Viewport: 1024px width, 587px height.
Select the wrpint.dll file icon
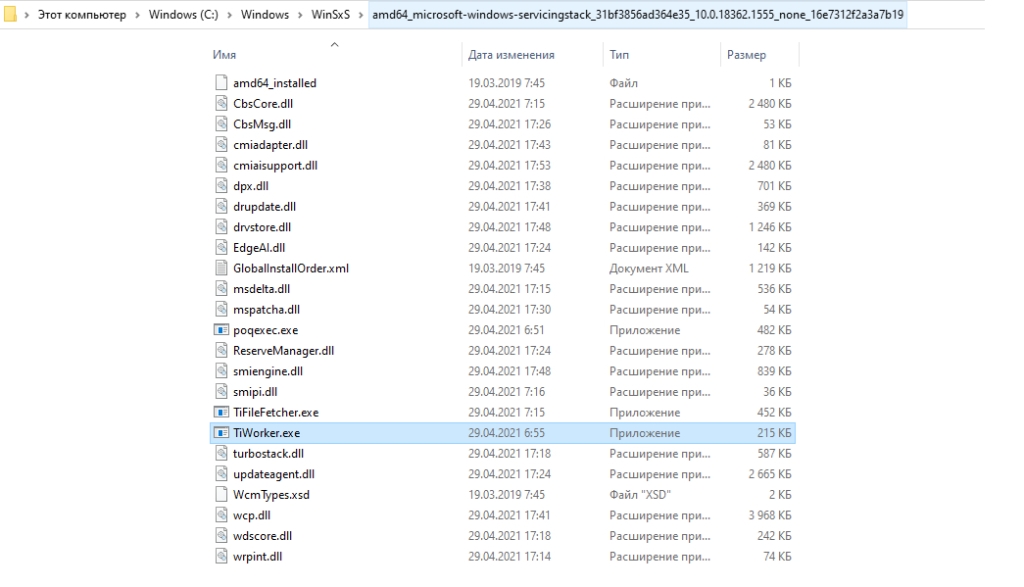click(222, 556)
